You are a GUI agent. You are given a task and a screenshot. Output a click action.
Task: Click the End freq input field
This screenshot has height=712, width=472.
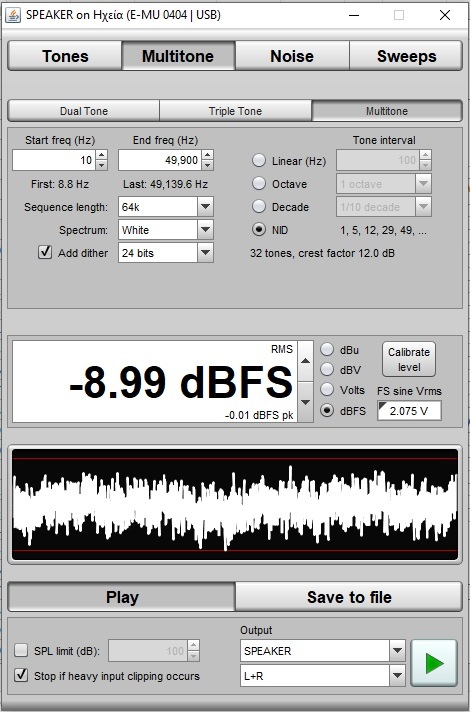pos(160,160)
